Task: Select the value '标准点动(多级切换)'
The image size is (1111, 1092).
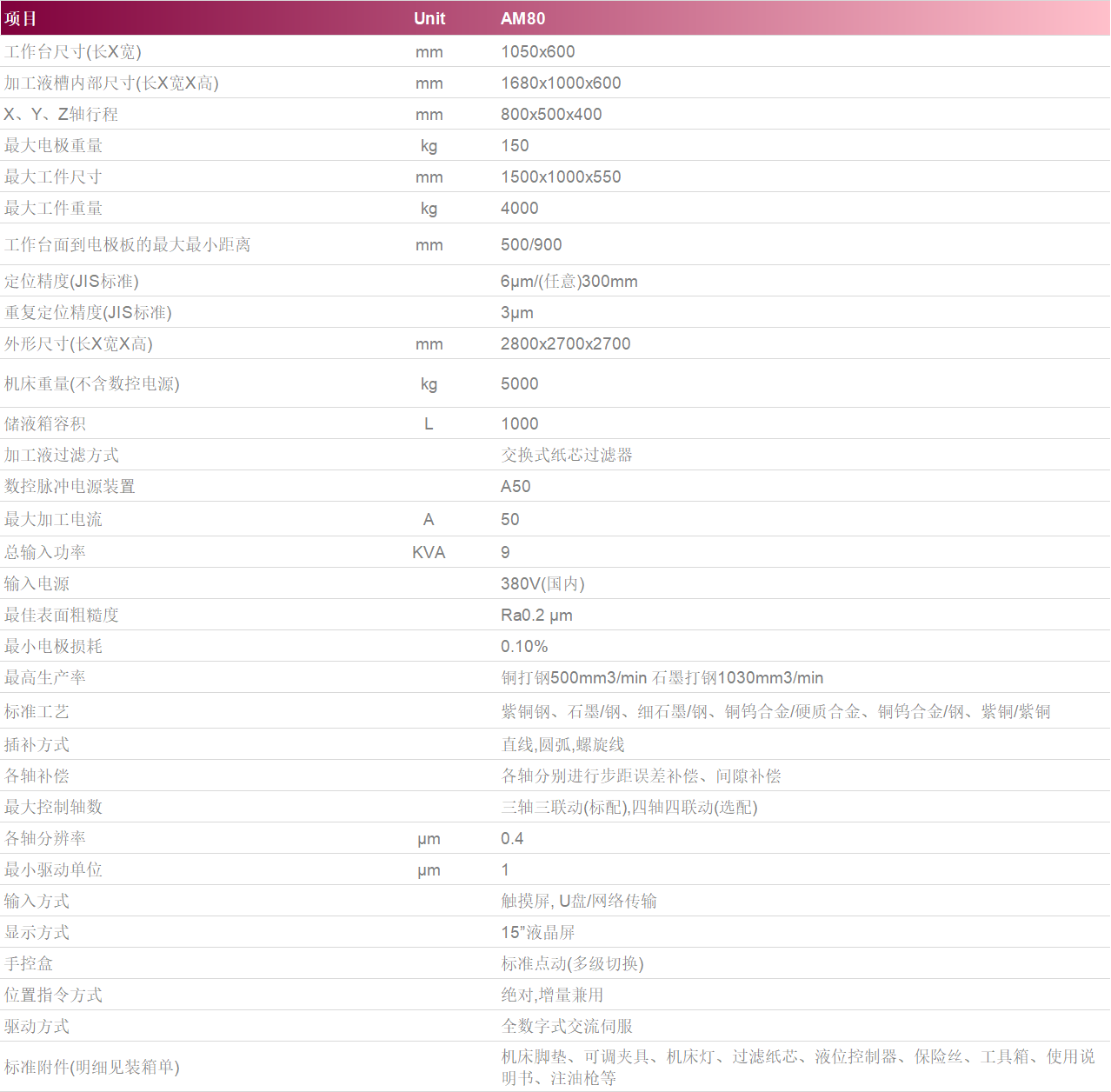Action: click(x=573, y=963)
